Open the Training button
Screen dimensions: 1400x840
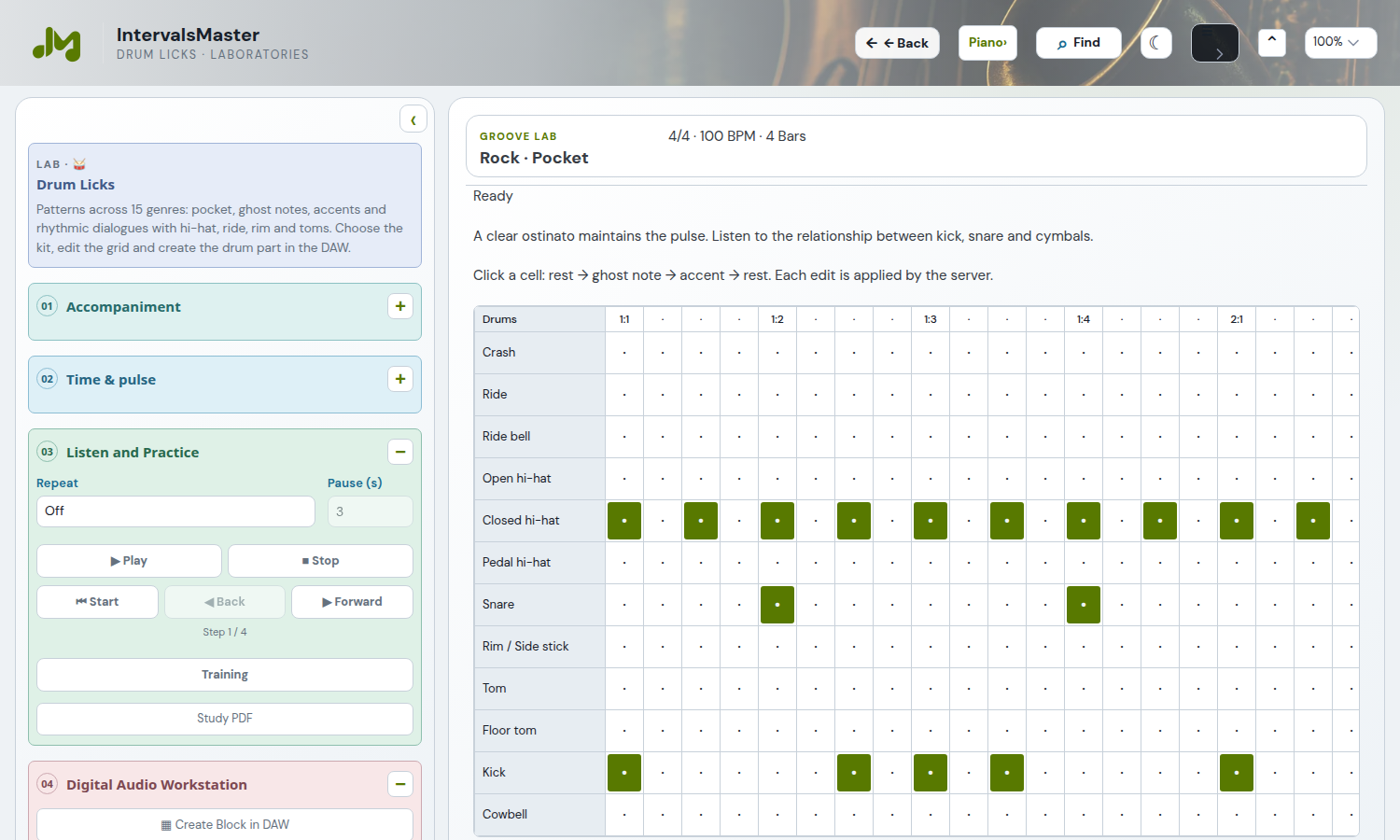pyautogui.click(x=225, y=675)
